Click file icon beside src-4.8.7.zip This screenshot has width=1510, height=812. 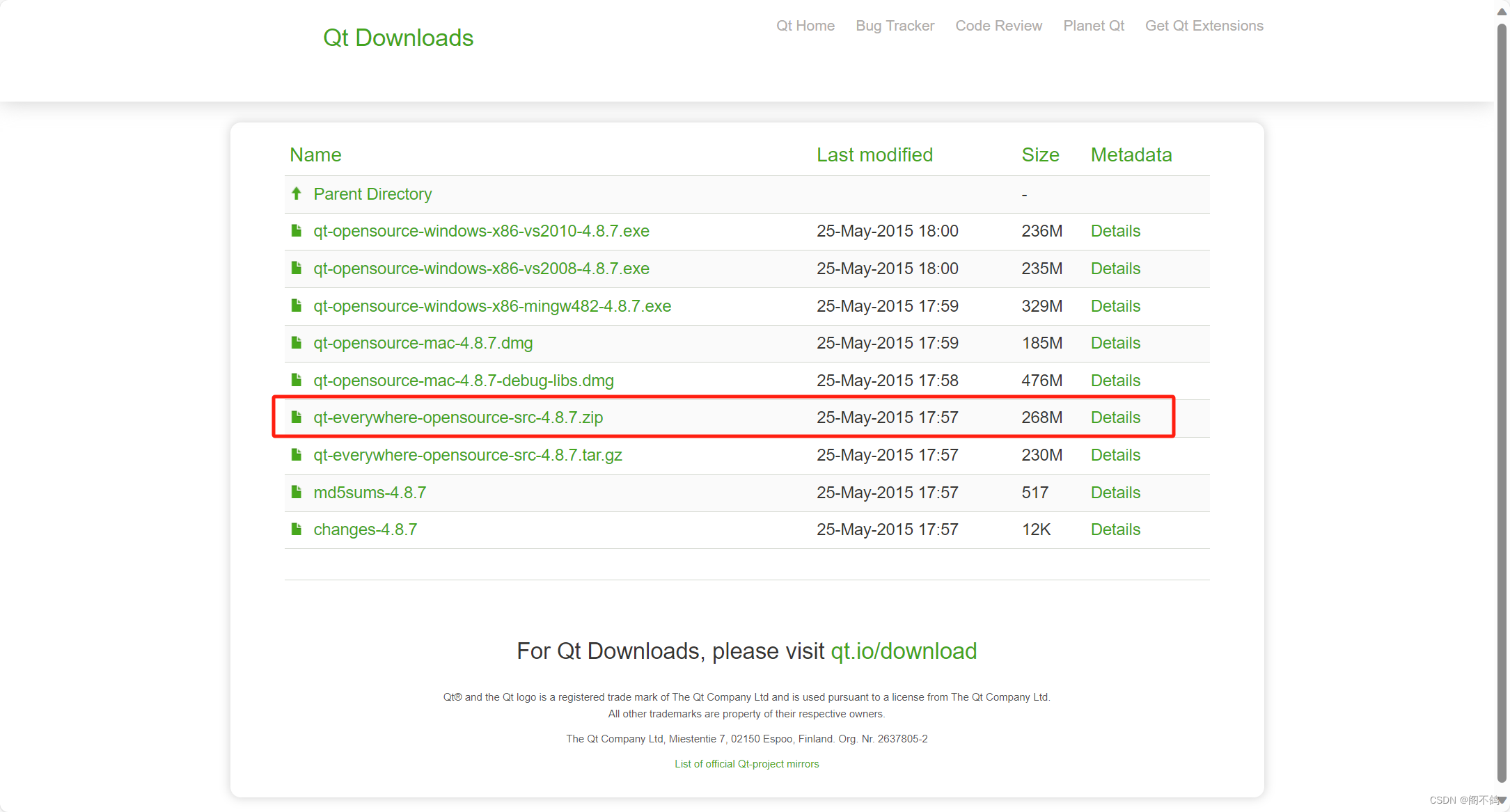[x=297, y=417]
